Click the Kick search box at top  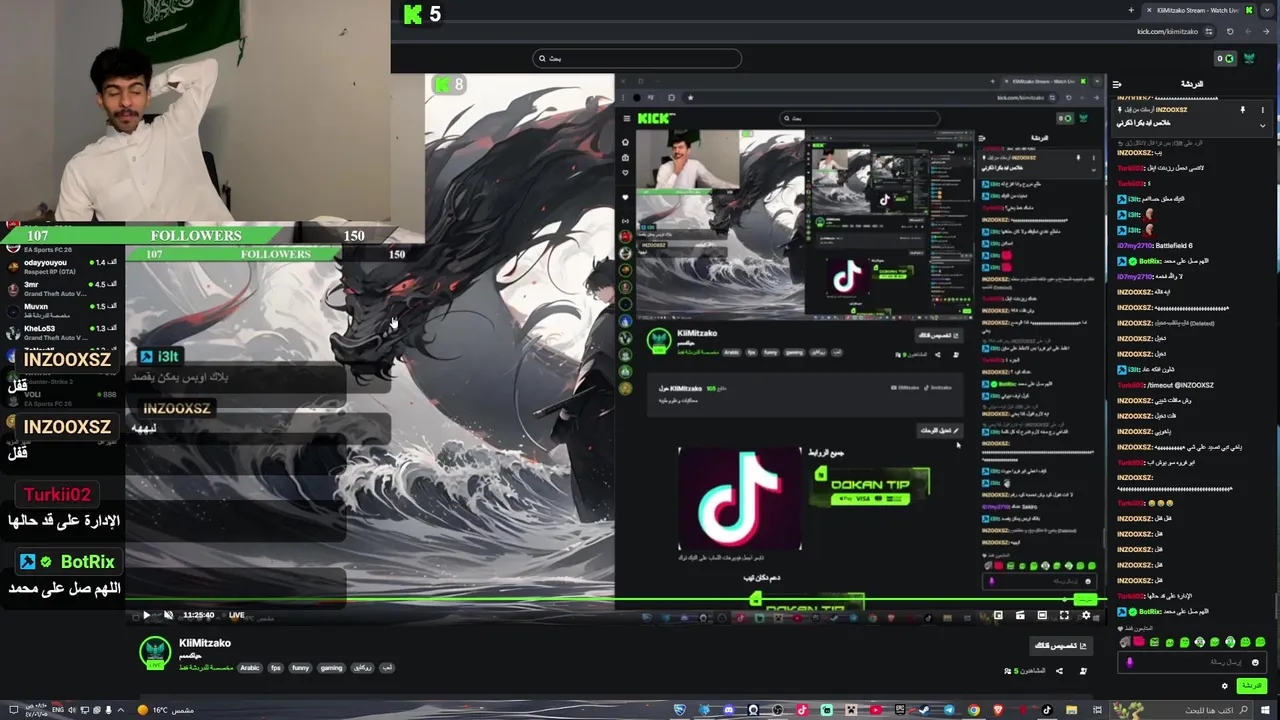click(x=637, y=58)
